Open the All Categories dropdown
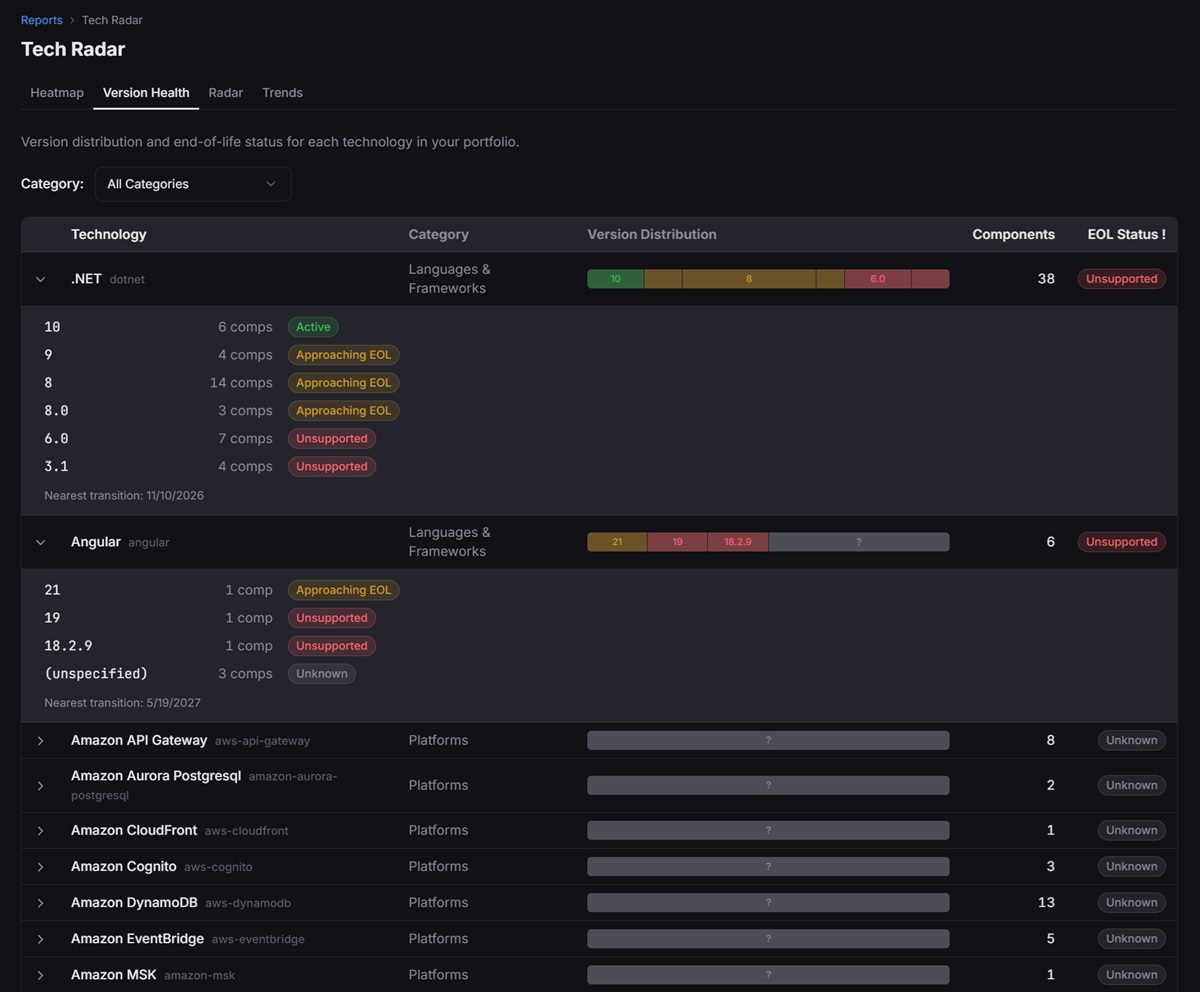This screenshot has width=1200, height=992. click(193, 184)
